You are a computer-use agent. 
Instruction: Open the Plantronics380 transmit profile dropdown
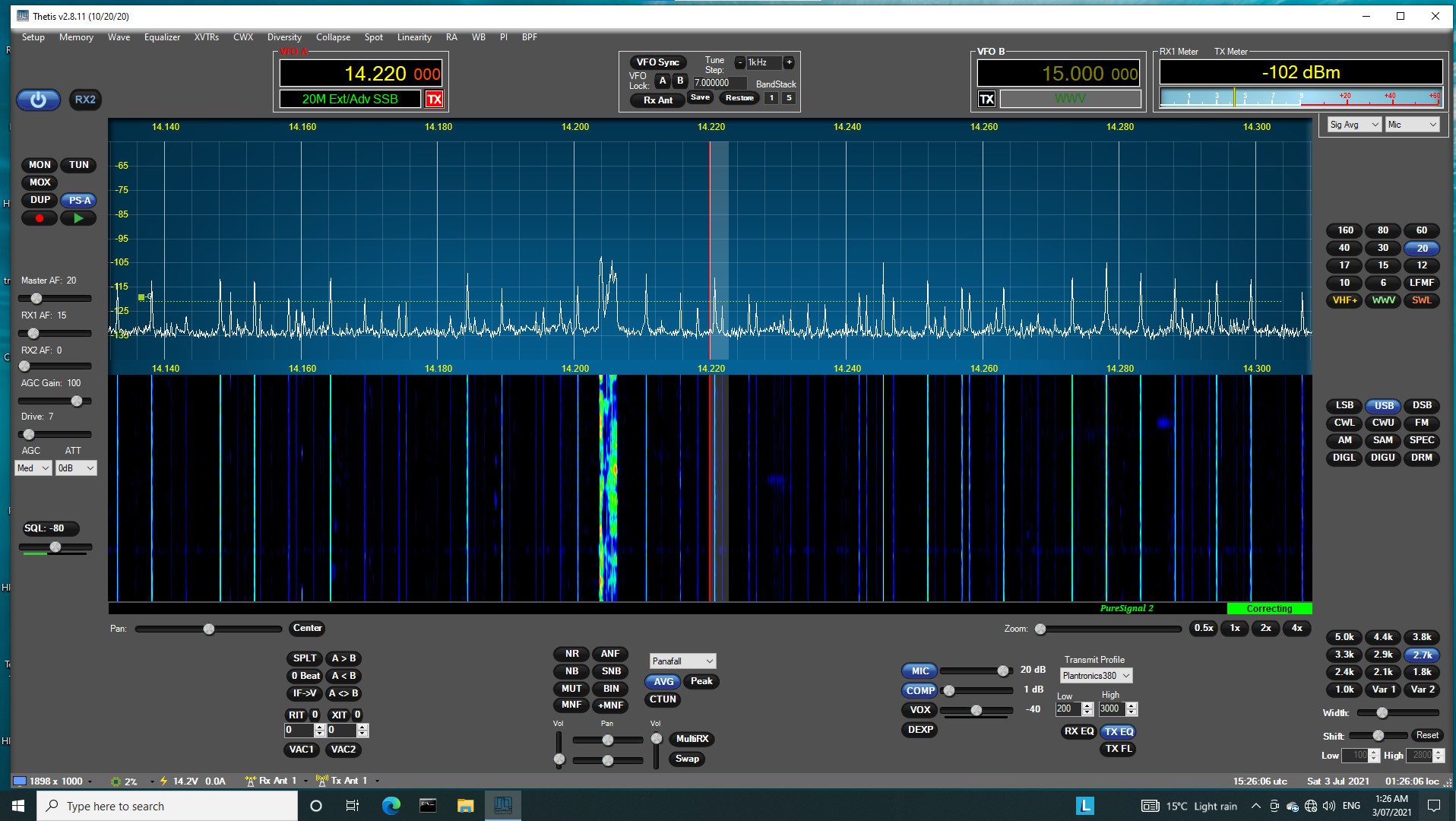(1095, 675)
